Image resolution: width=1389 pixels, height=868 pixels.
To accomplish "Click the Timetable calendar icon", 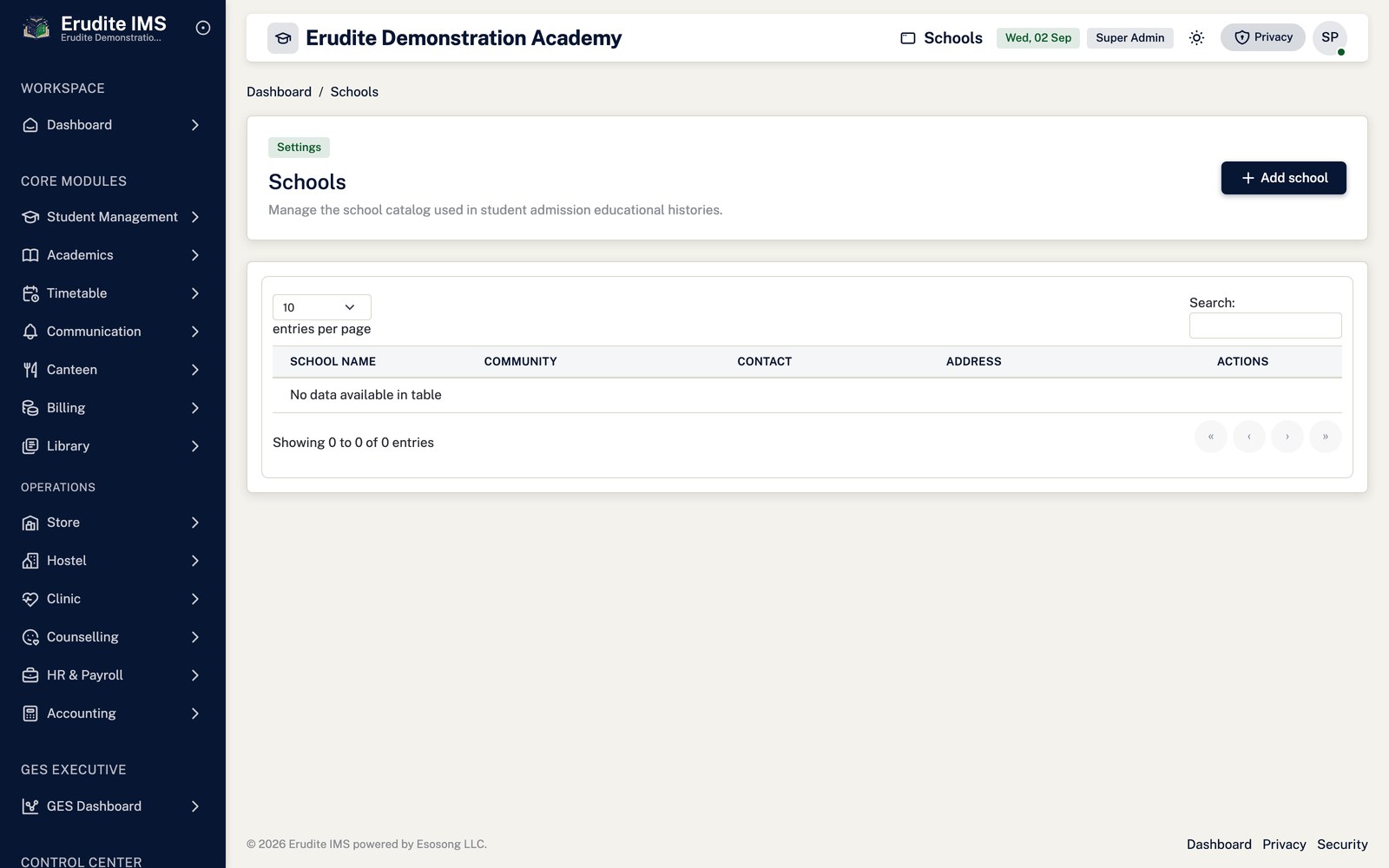I will pos(30,293).
